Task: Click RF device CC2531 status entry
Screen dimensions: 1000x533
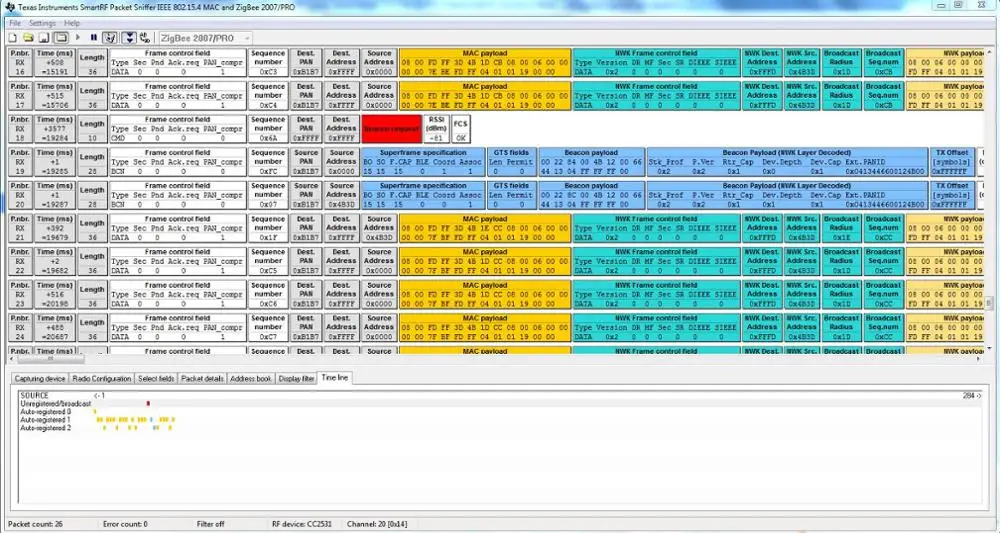Action: [302, 524]
